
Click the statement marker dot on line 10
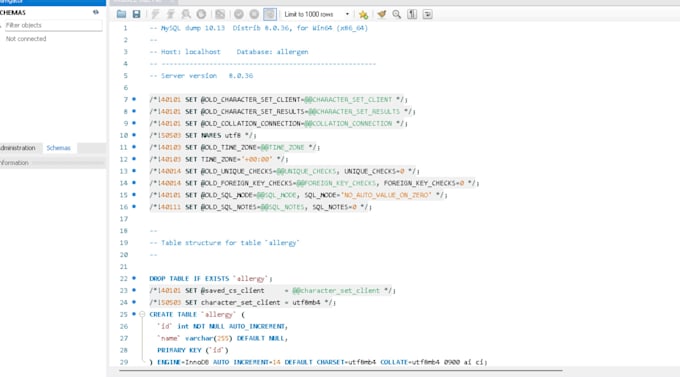point(134,135)
